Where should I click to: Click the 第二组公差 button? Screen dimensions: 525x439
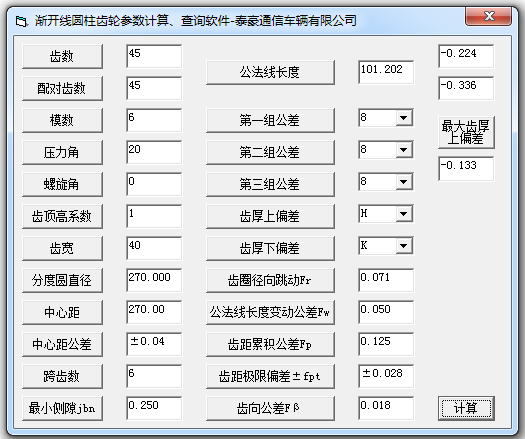270,153
